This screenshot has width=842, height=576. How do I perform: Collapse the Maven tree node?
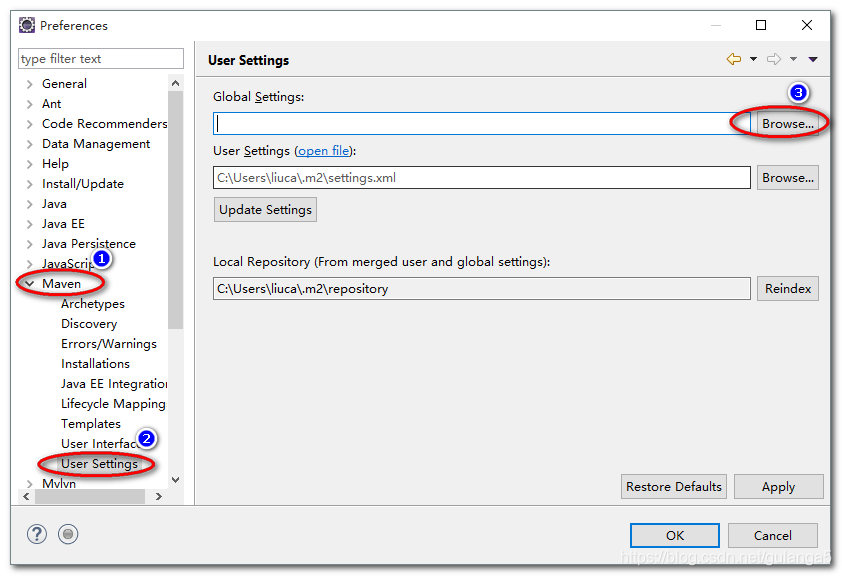(30, 283)
